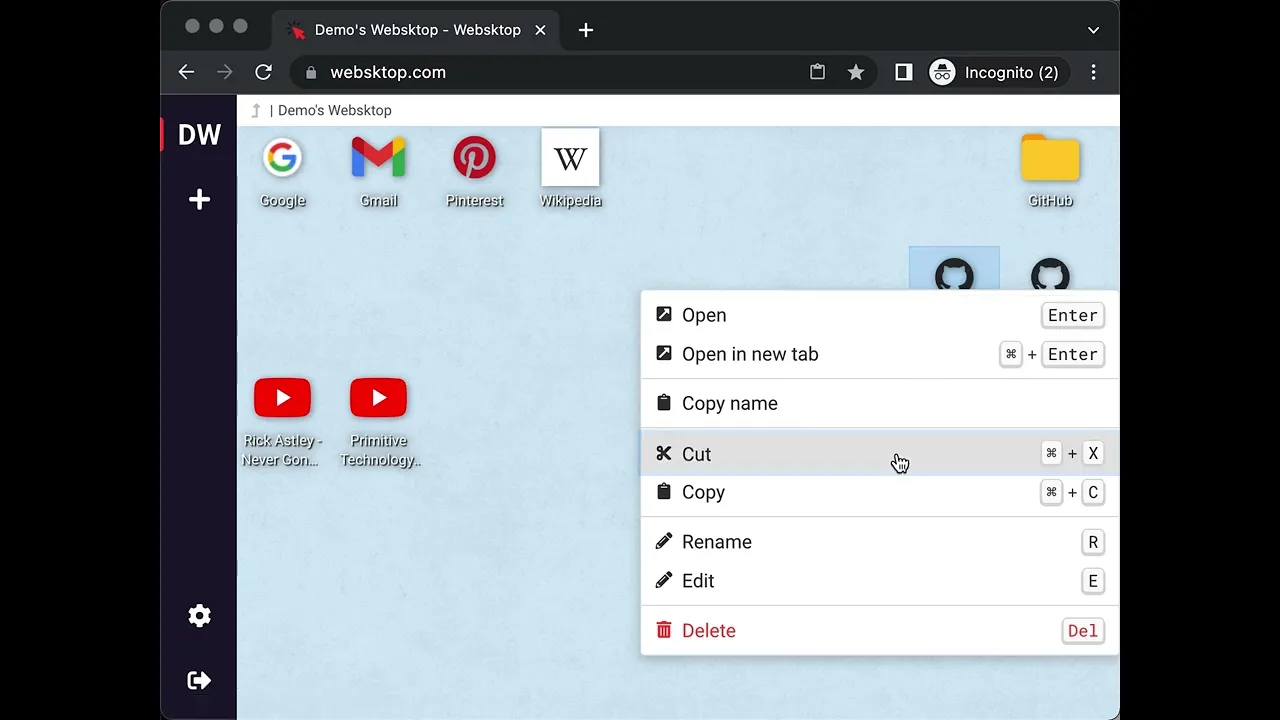Open the Pinterest shortcut icon
1280x720 pixels.
pyautogui.click(x=474, y=158)
